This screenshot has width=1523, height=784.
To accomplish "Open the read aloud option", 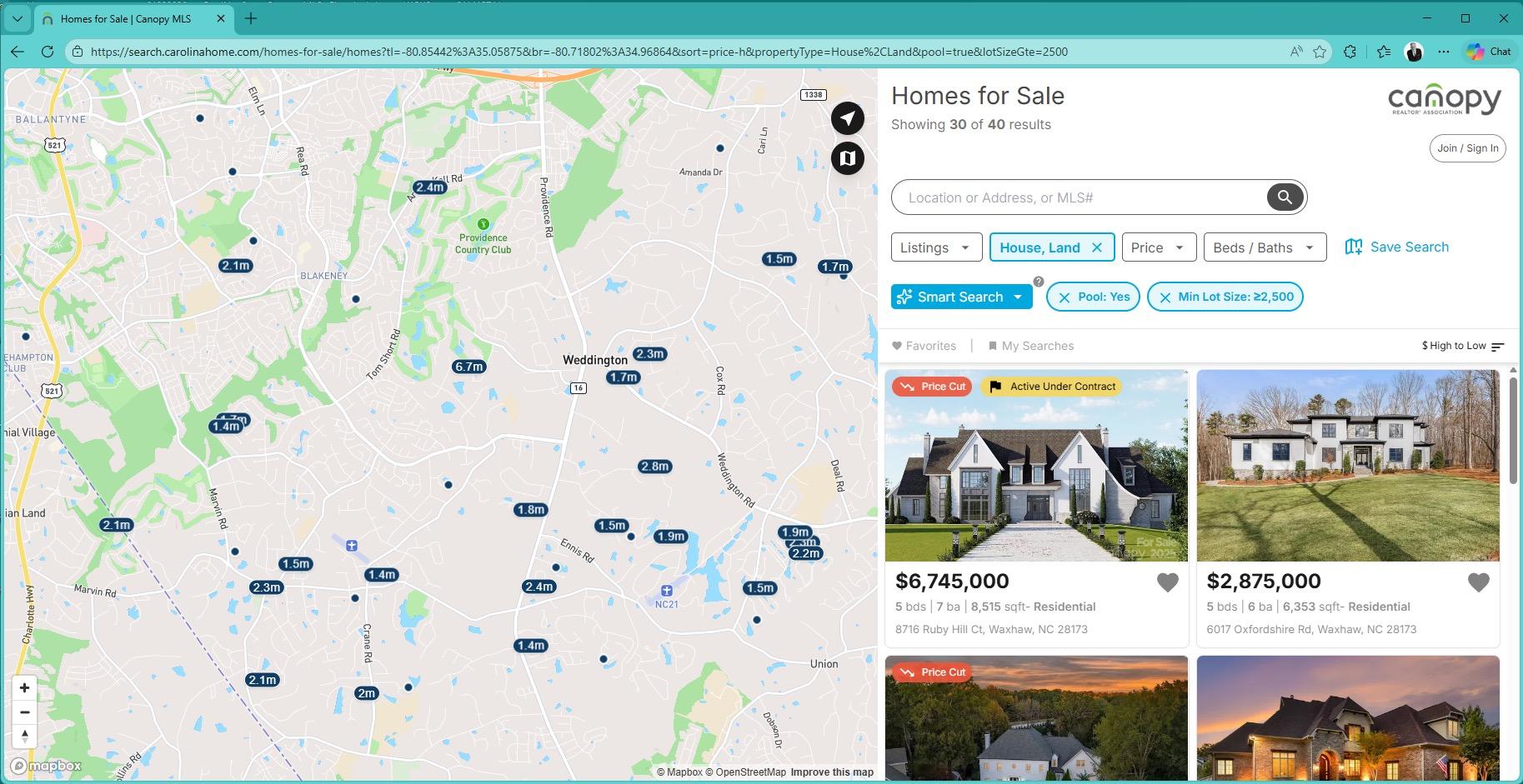I will coord(1296,52).
